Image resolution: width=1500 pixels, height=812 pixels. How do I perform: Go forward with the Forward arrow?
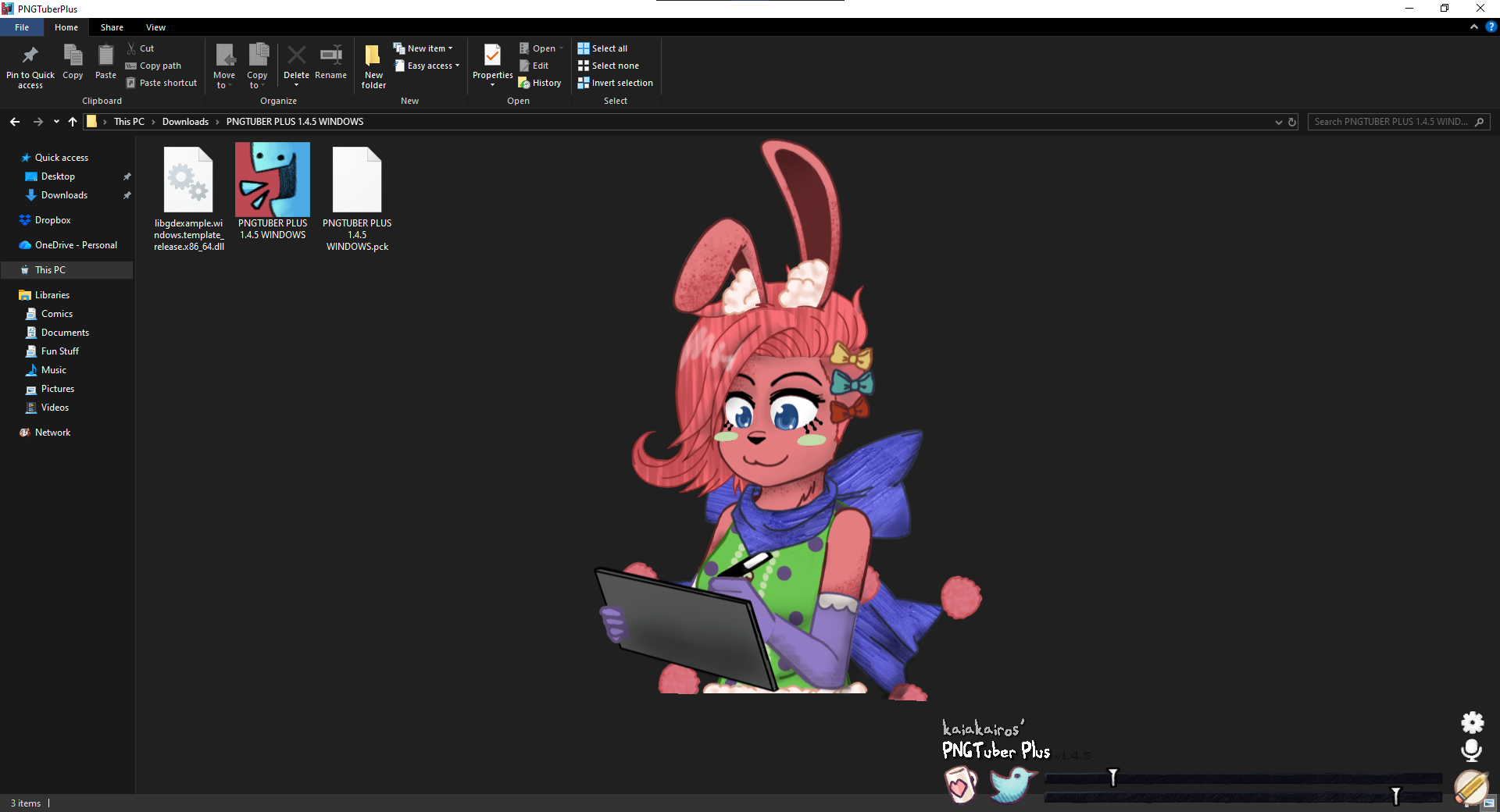pos(37,122)
